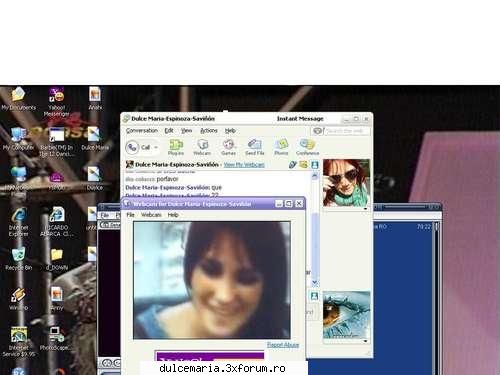Open the Plugins toolbar button
Viewport: 500px width, 375px height.
pos(176,147)
